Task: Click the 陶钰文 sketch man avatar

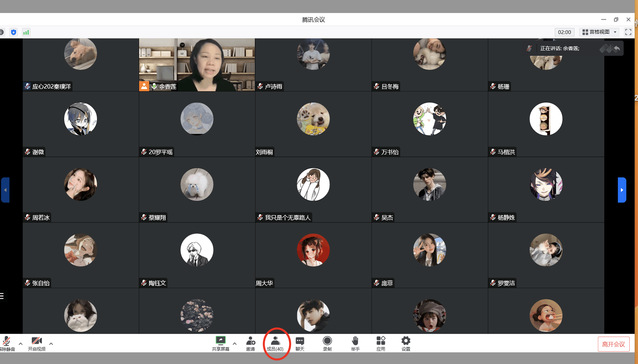Action: click(197, 250)
